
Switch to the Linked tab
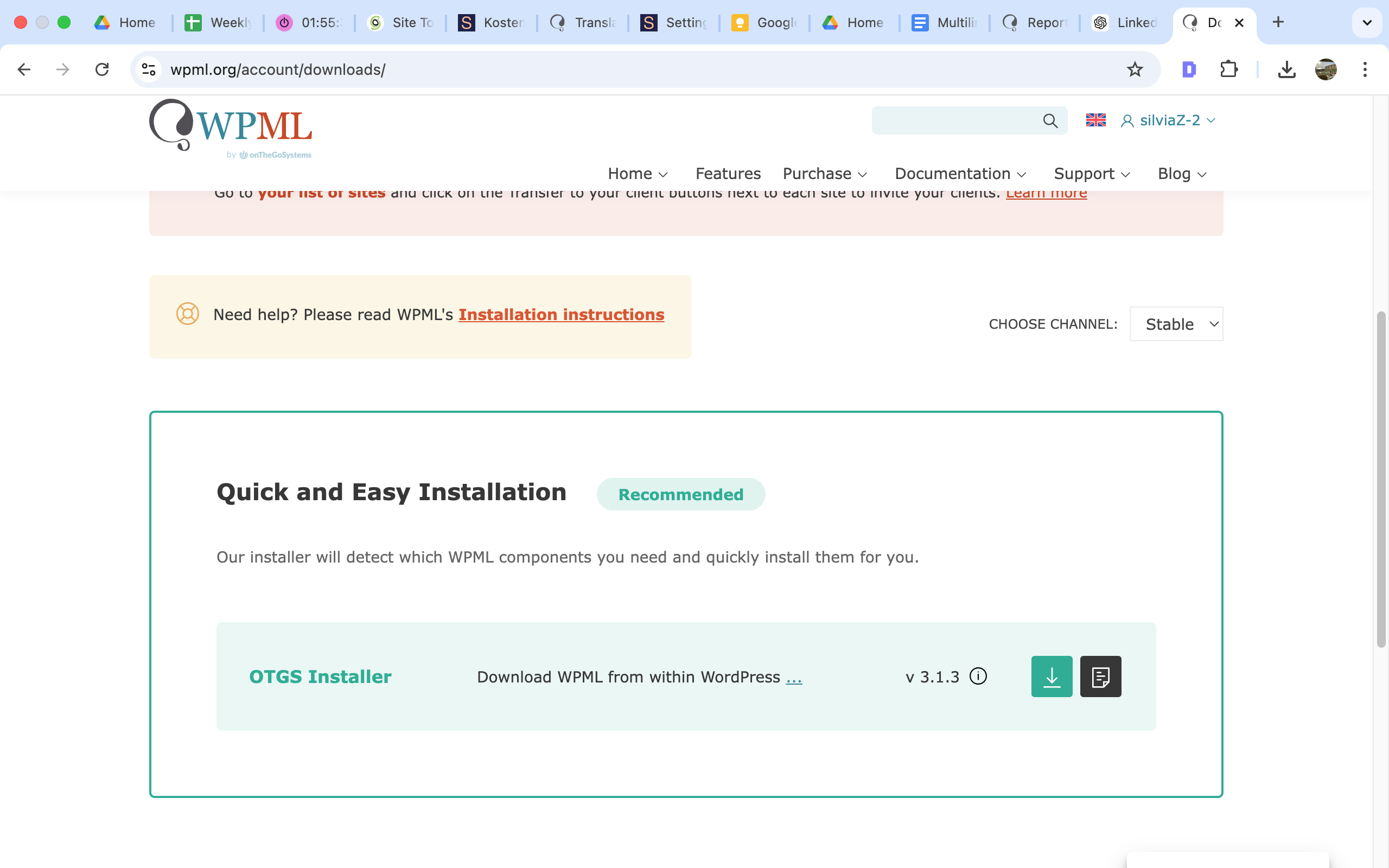coord(1125,22)
